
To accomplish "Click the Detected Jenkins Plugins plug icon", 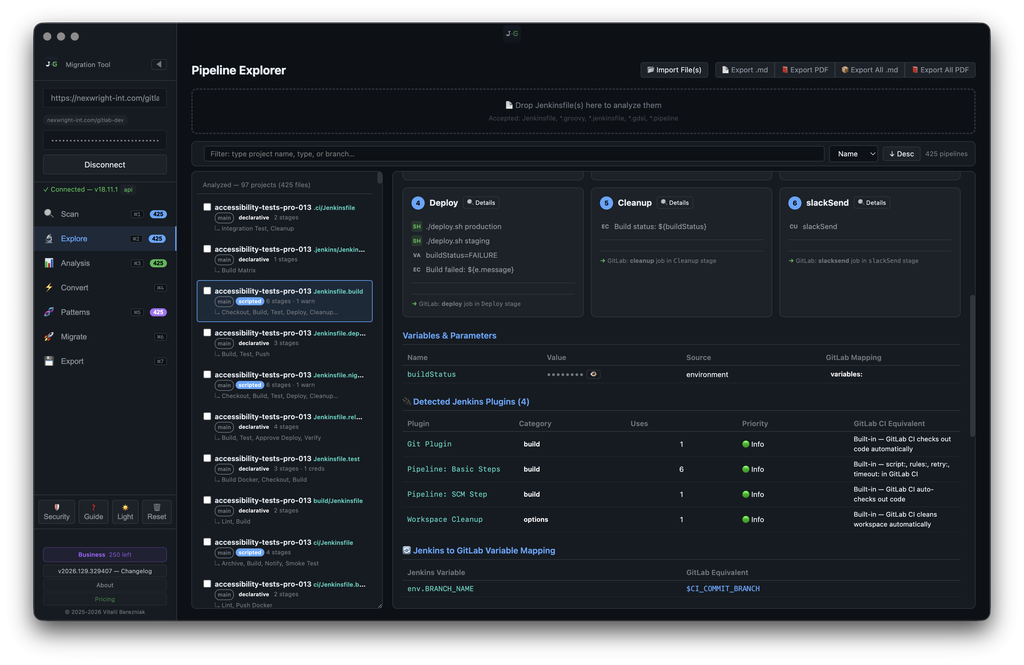I will coord(407,402).
